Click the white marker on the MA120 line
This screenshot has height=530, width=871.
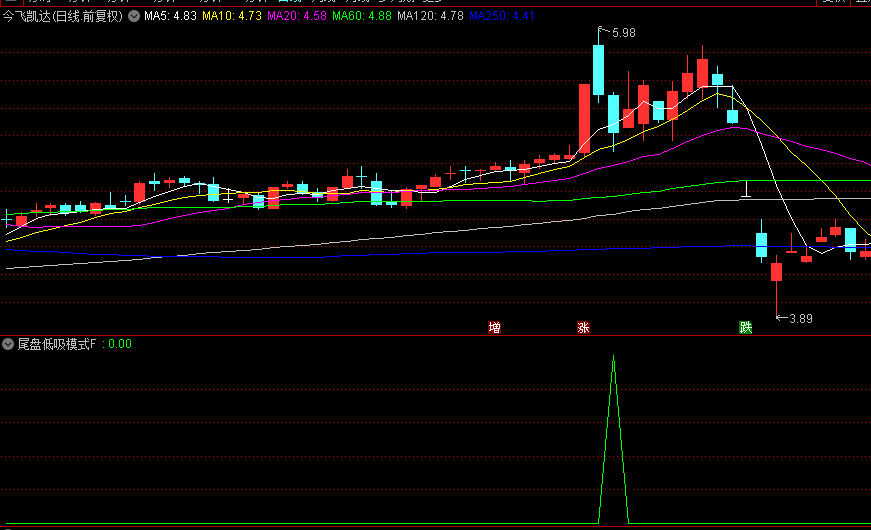[x=746, y=189]
